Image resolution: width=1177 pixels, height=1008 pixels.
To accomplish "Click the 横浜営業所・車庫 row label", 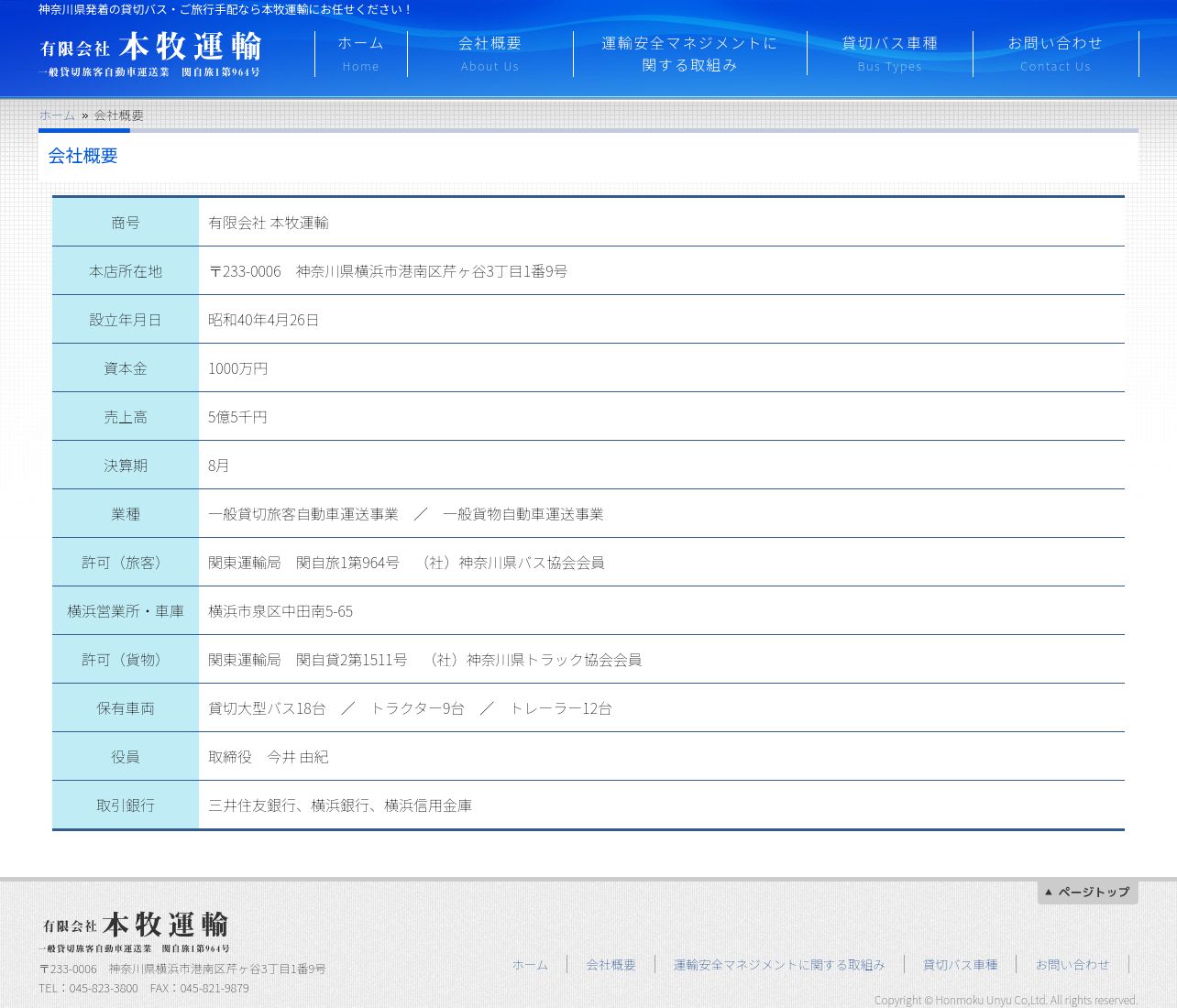I will [x=126, y=611].
